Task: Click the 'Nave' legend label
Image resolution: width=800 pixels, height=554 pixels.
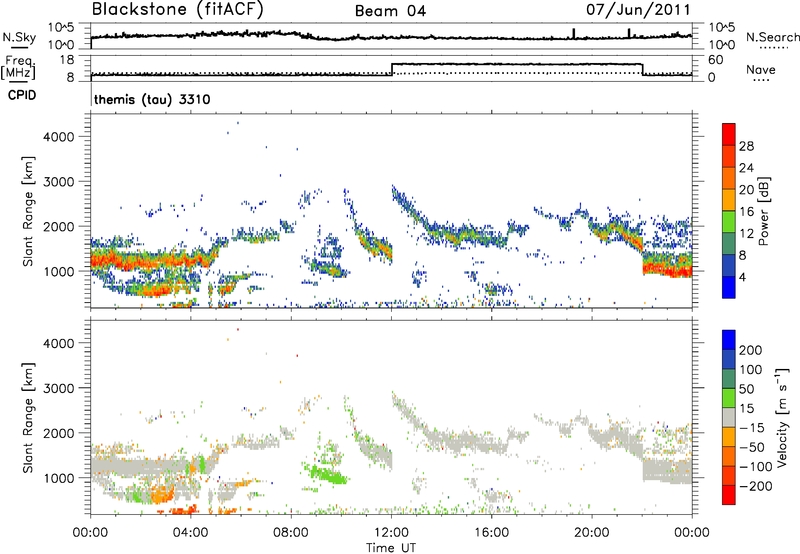Action: 761,70
